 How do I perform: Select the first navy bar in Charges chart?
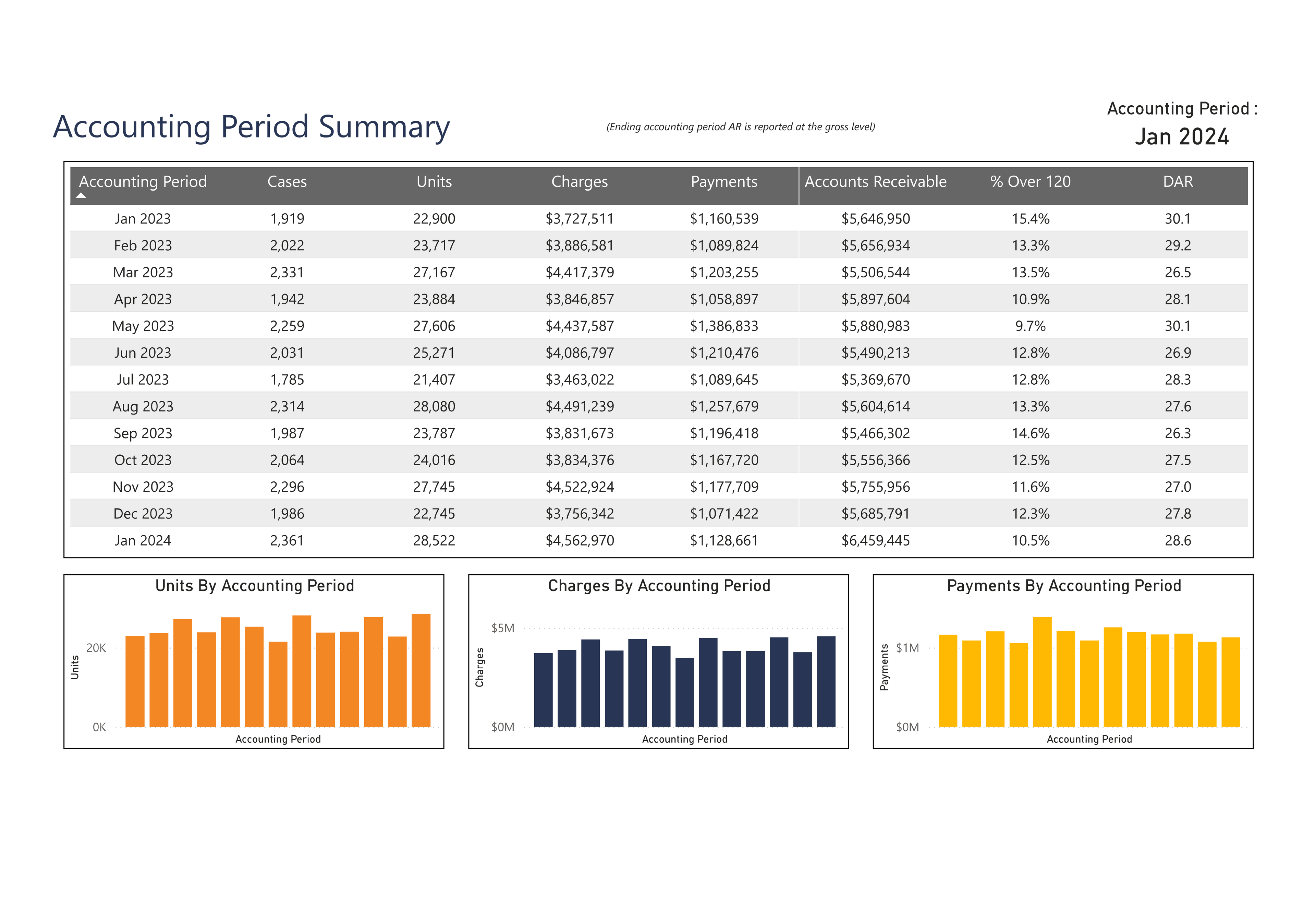(543, 690)
